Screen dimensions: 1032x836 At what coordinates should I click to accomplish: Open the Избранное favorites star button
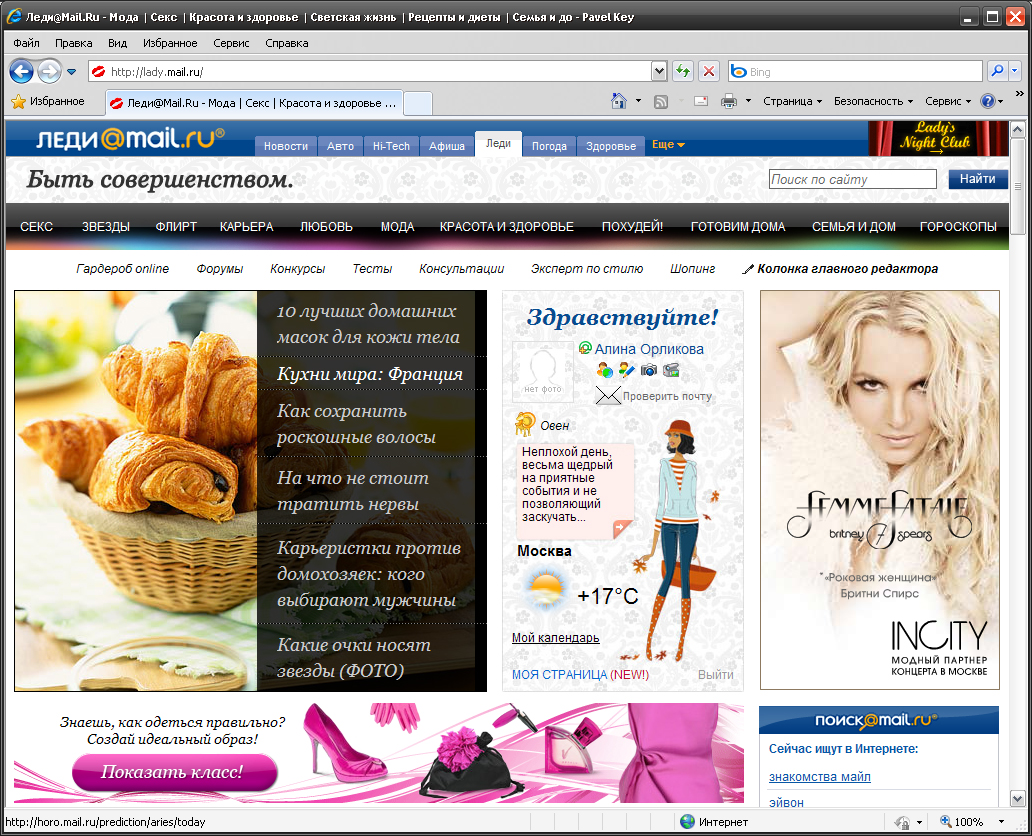(x=48, y=101)
